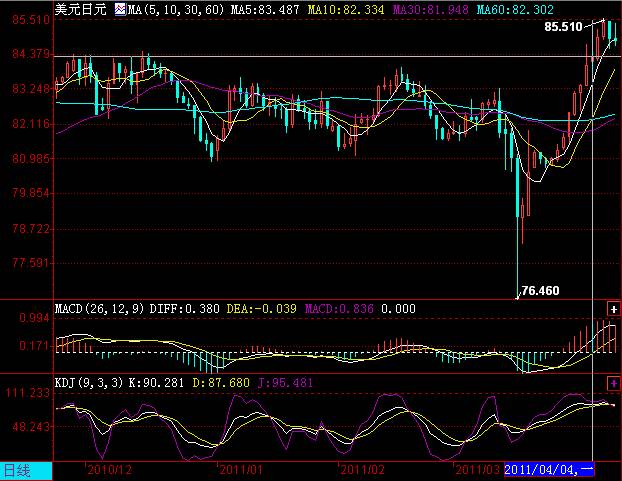Click the 85.510 high price annotation
622x481 pixels.
click(x=563, y=27)
